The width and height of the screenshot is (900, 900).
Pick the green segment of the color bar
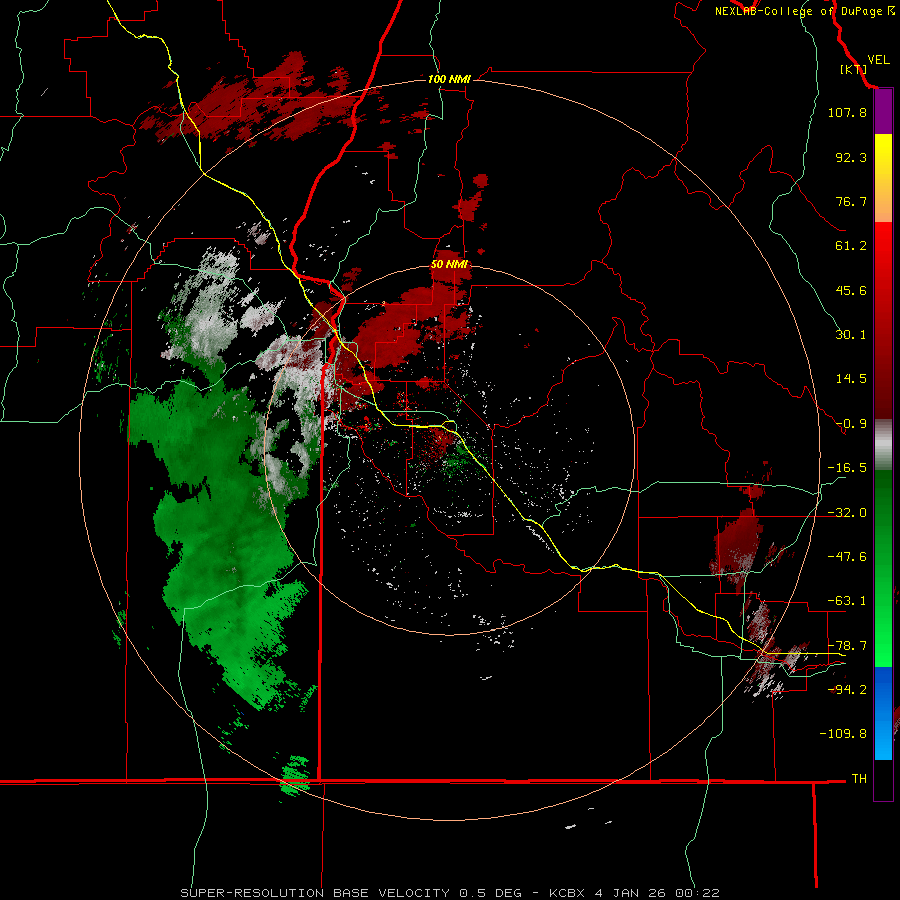pos(883,568)
